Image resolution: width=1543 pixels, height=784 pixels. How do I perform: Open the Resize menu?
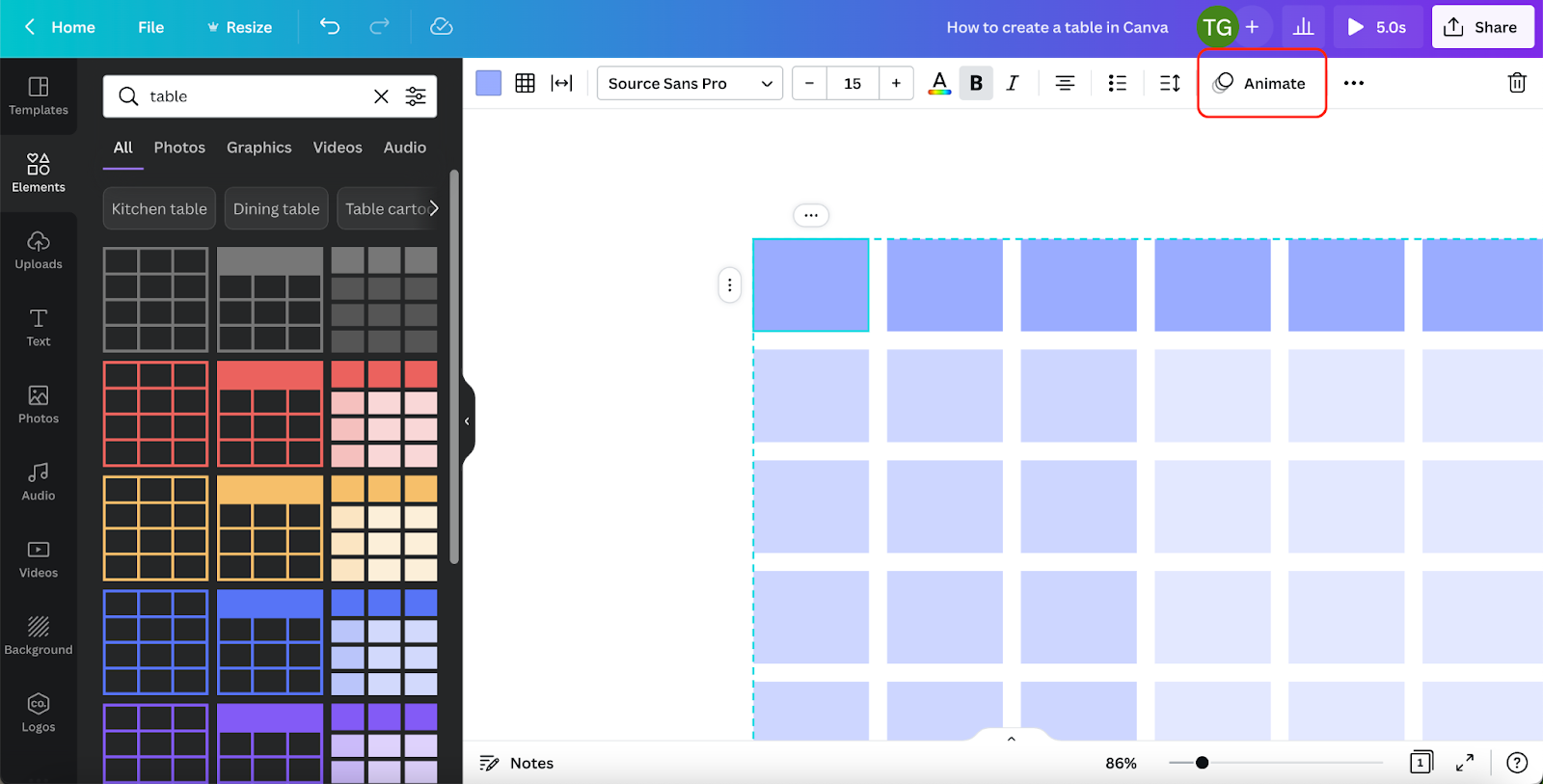point(239,27)
